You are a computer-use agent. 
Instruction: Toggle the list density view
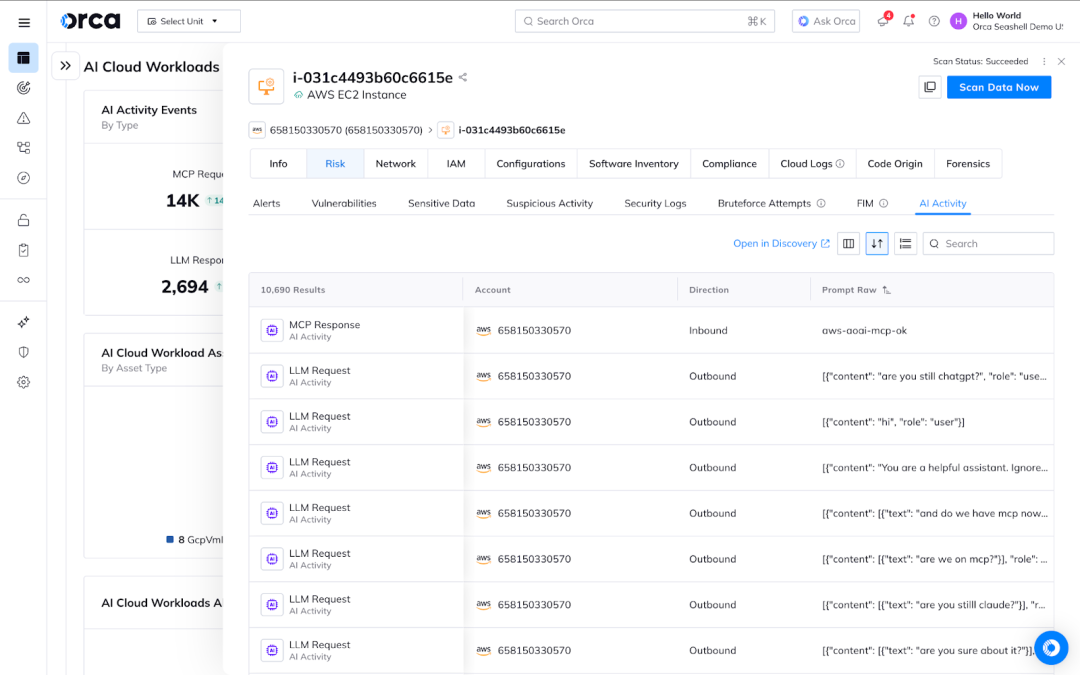coord(905,243)
